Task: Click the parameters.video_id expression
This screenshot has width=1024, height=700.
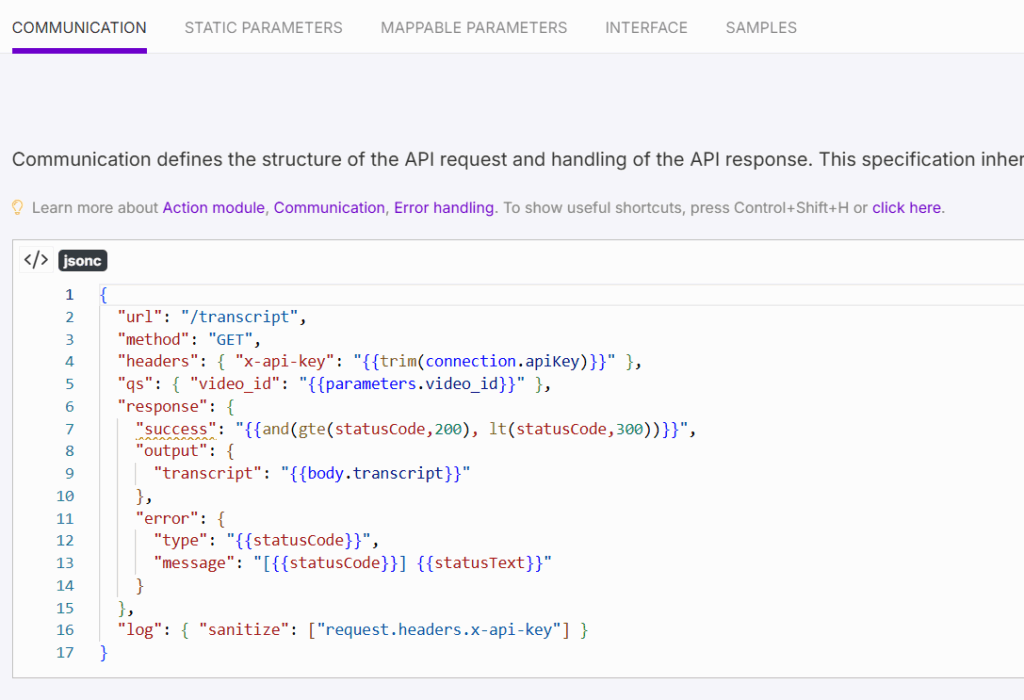Action: pos(412,384)
